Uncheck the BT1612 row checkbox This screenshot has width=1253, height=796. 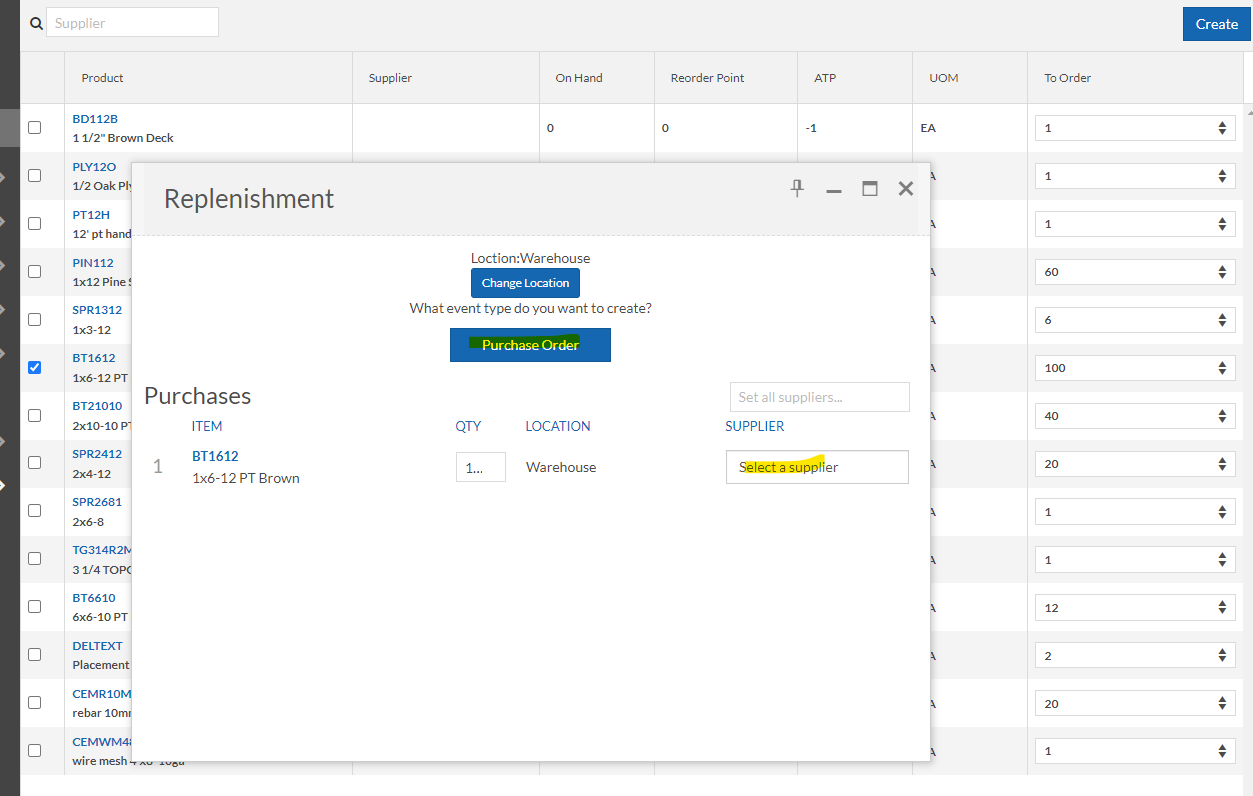click(x=35, y=367)
